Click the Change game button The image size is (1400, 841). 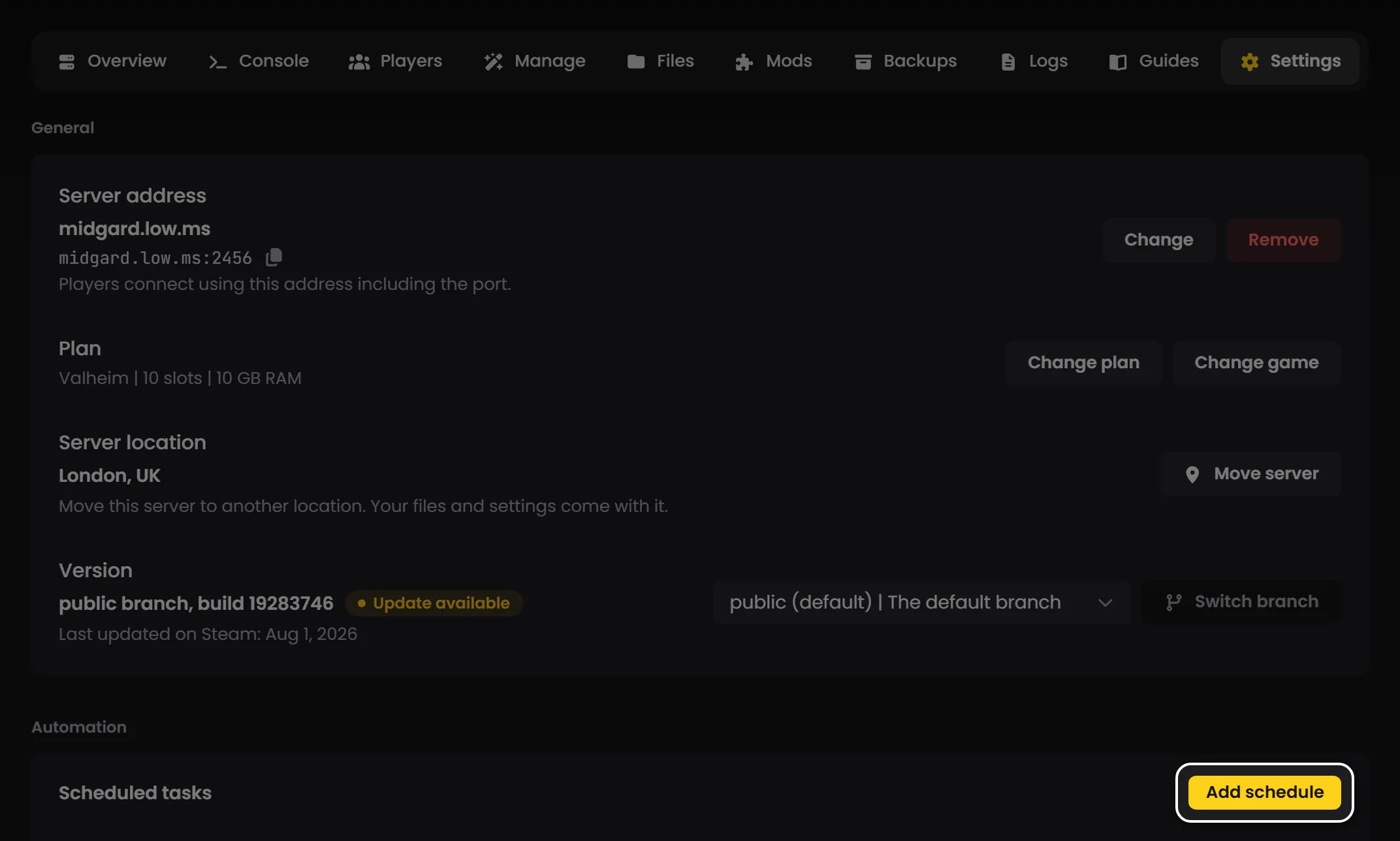pyautogui.click(x=1256, y=363)
